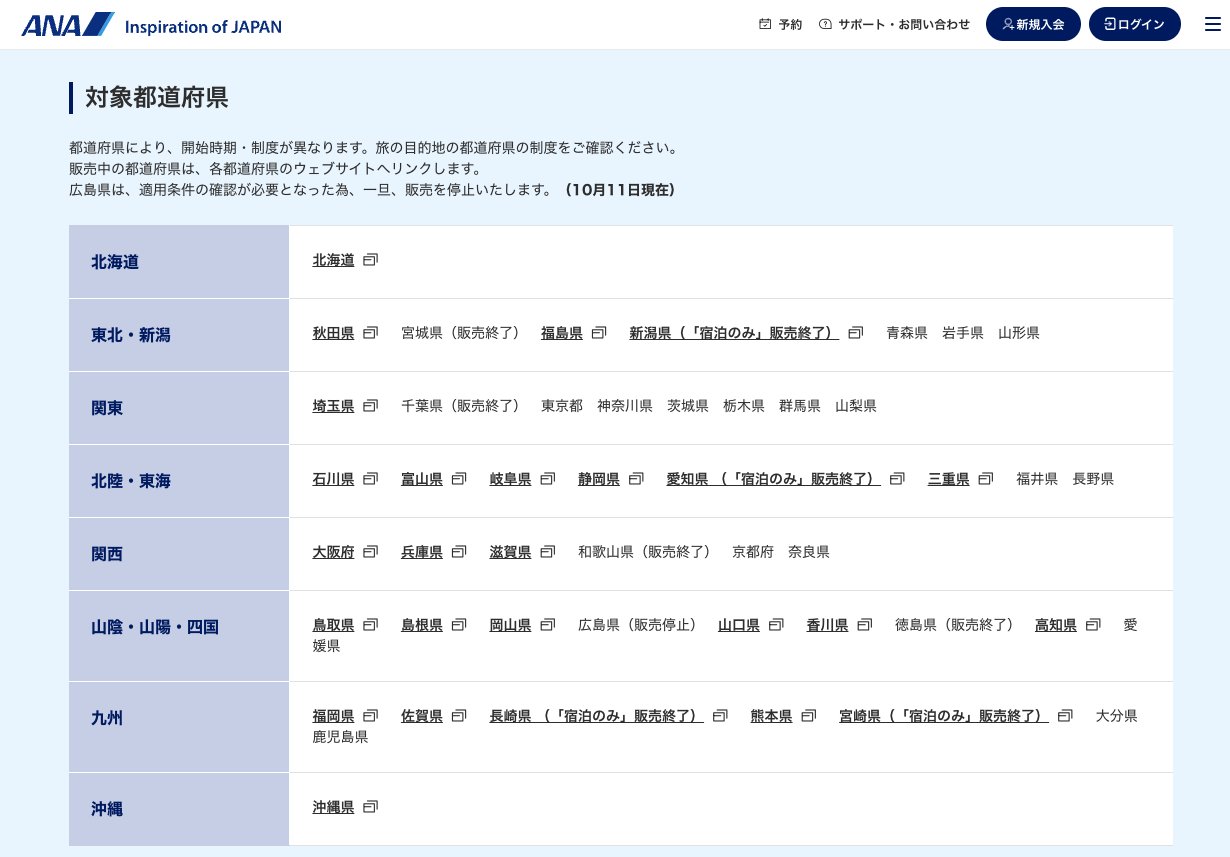1230x857 pixels.
Task: Open 新潟県(「宿泊のみ」販売終了) link
Action: tap(734, 333)
